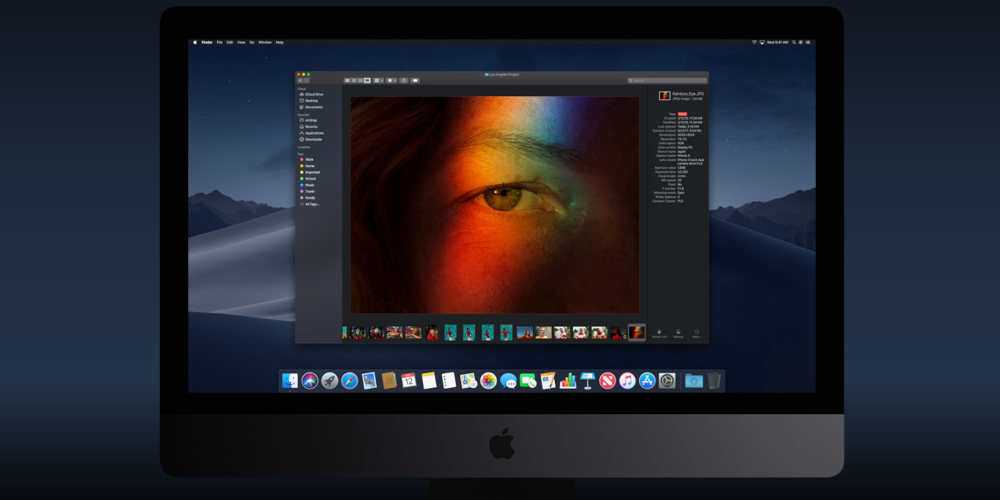This screenshot has height=500, width=1000.
Task: Select iCloud Drive in sidebar
Action: (311, 94)
